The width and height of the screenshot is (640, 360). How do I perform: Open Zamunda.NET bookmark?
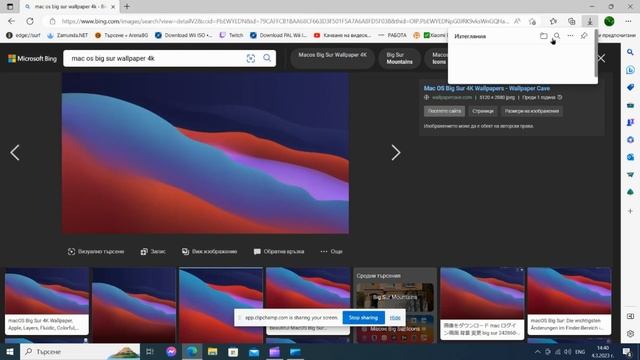[67, 36]
